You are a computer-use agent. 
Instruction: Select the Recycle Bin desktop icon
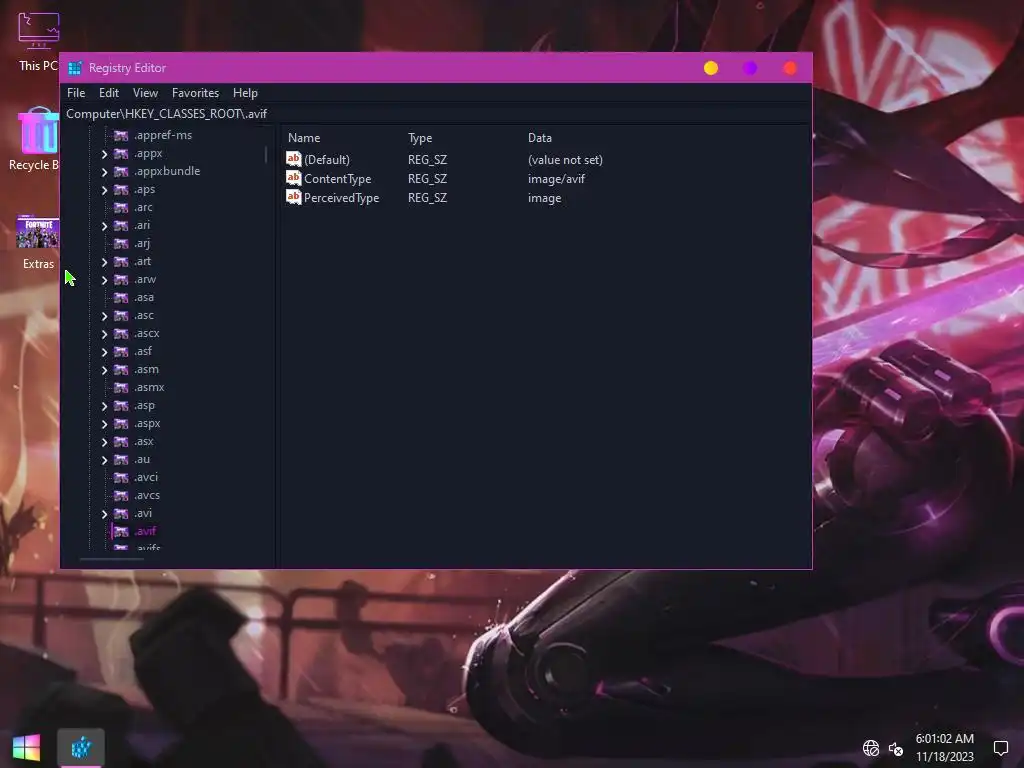coord(36,139)
